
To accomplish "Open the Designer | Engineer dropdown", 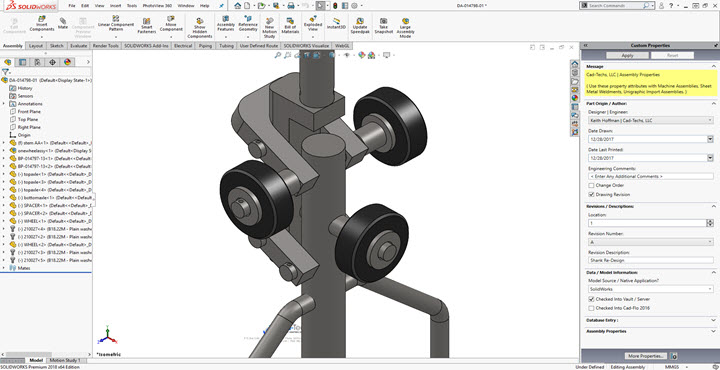I will tap(650, 120).
